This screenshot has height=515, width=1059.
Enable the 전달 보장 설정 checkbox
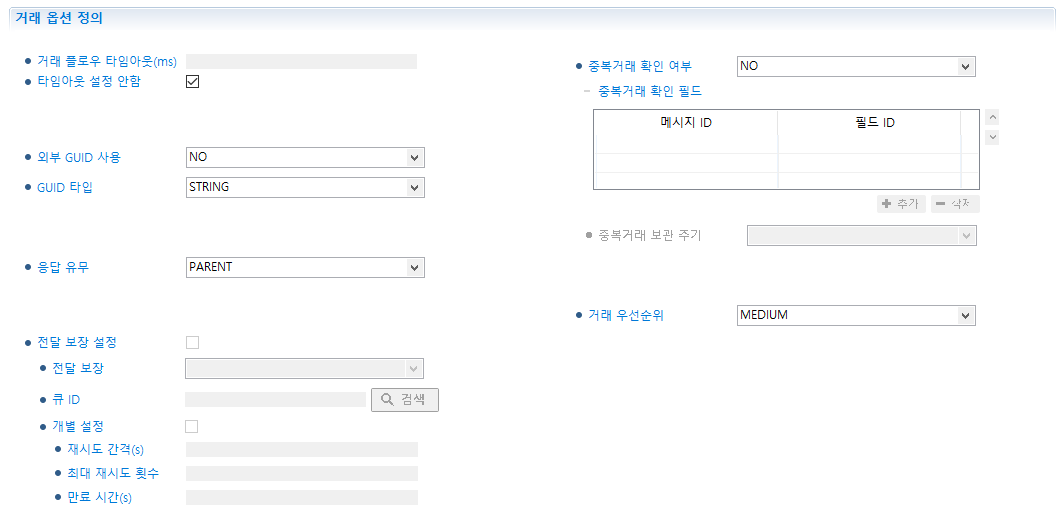tap(193, 343)
